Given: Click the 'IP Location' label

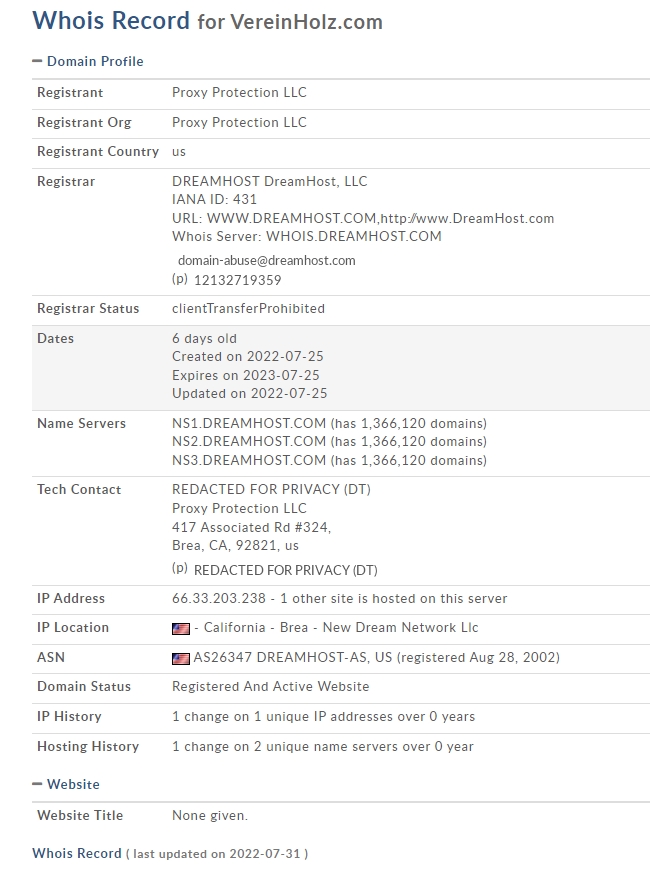Looking at the screenshot, I should [x=73, y=628].
